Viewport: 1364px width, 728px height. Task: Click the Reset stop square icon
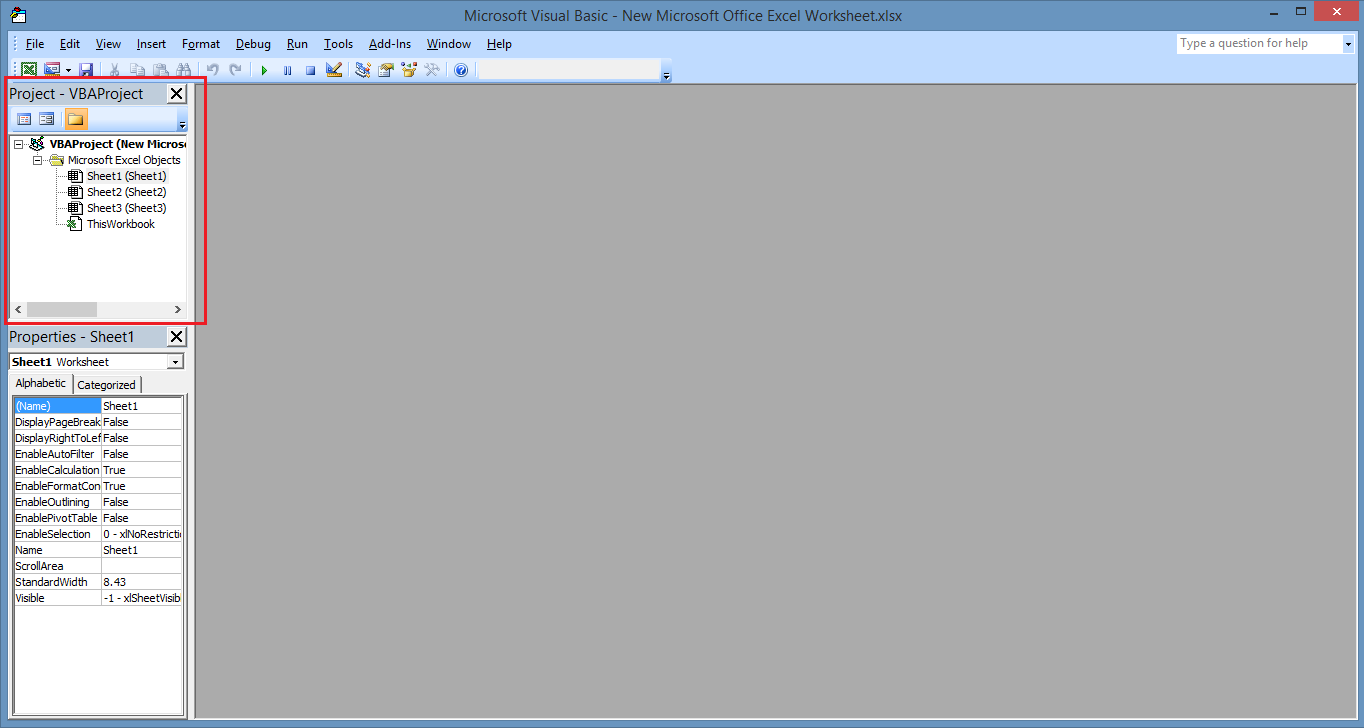pos(311,70)
